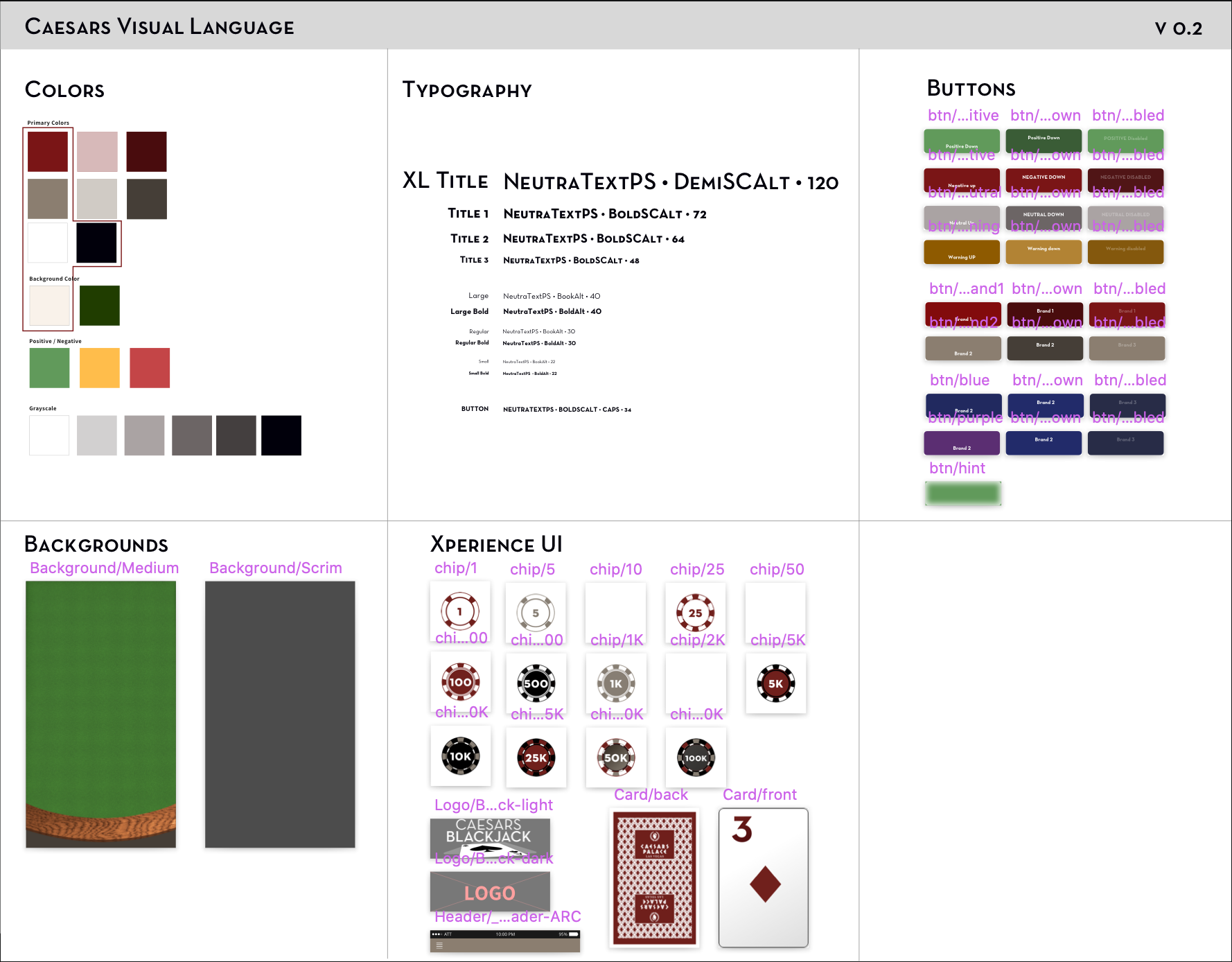Click the dark maroon Brand 1 down button

(1045, 314)
